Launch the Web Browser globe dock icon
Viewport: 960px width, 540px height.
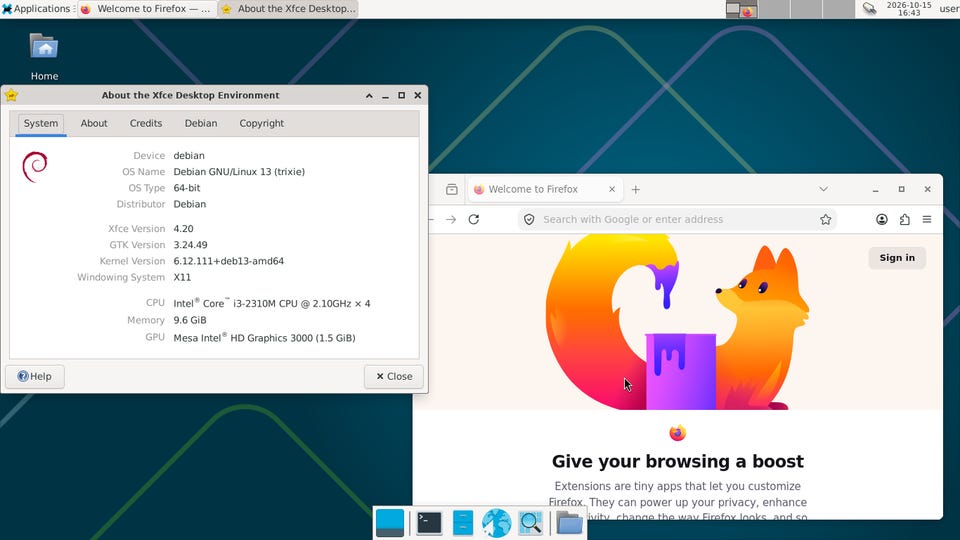497,523
